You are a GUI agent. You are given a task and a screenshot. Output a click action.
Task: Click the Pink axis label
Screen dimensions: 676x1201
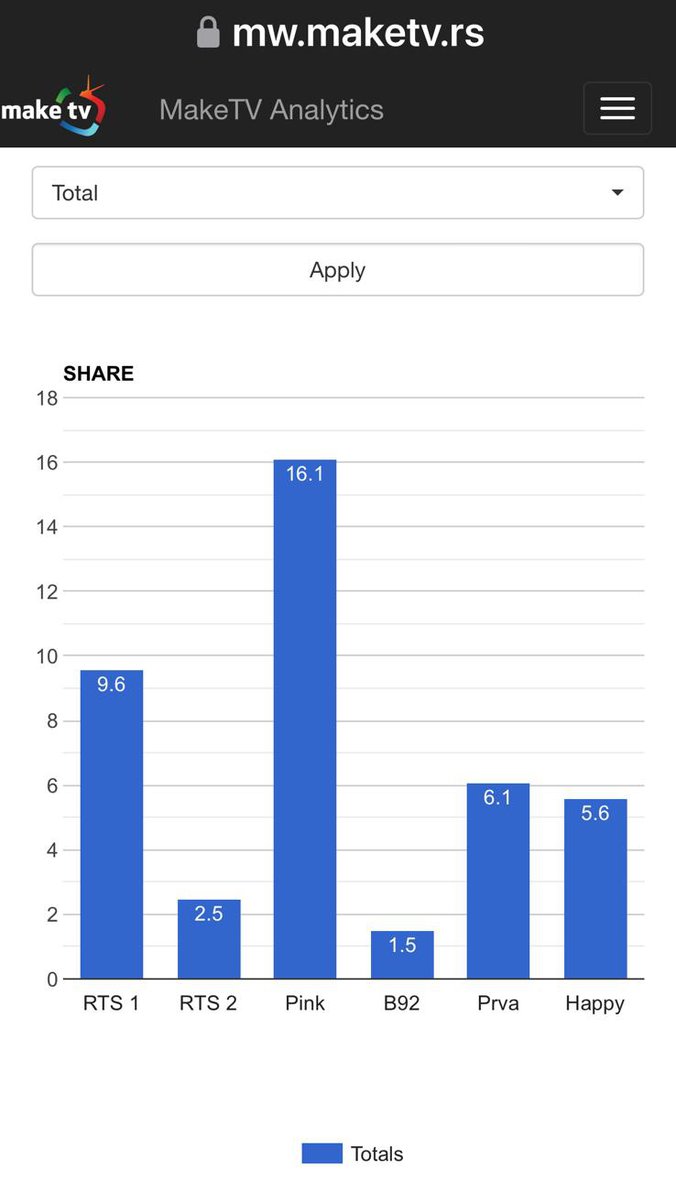305,1004
